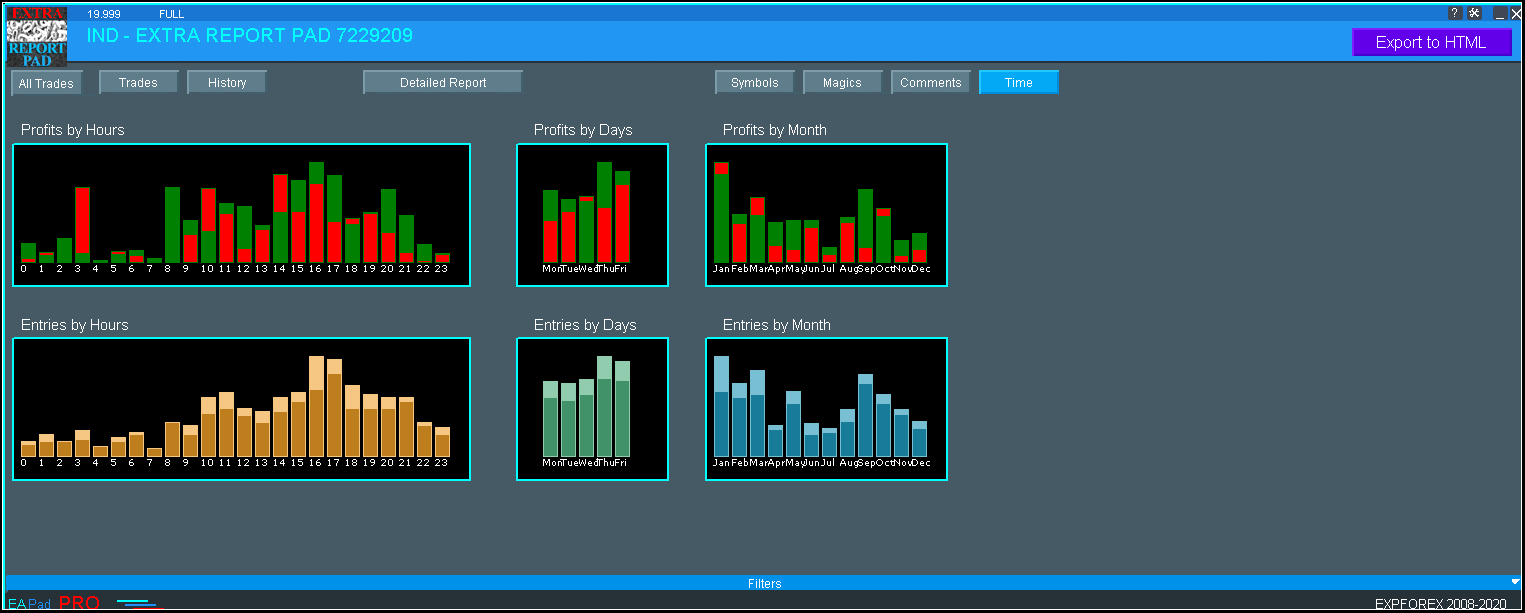Click the Profits by Days chart

click(592, 215)
